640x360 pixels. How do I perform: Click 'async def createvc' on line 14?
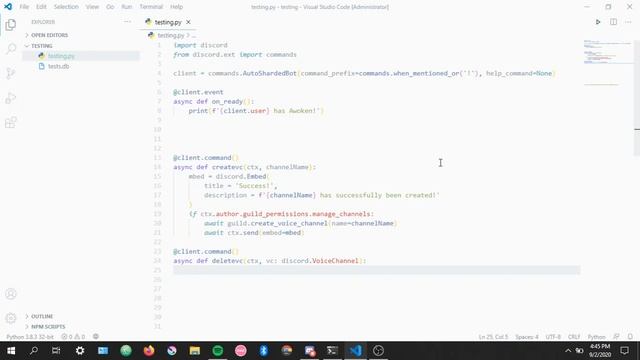208,167
